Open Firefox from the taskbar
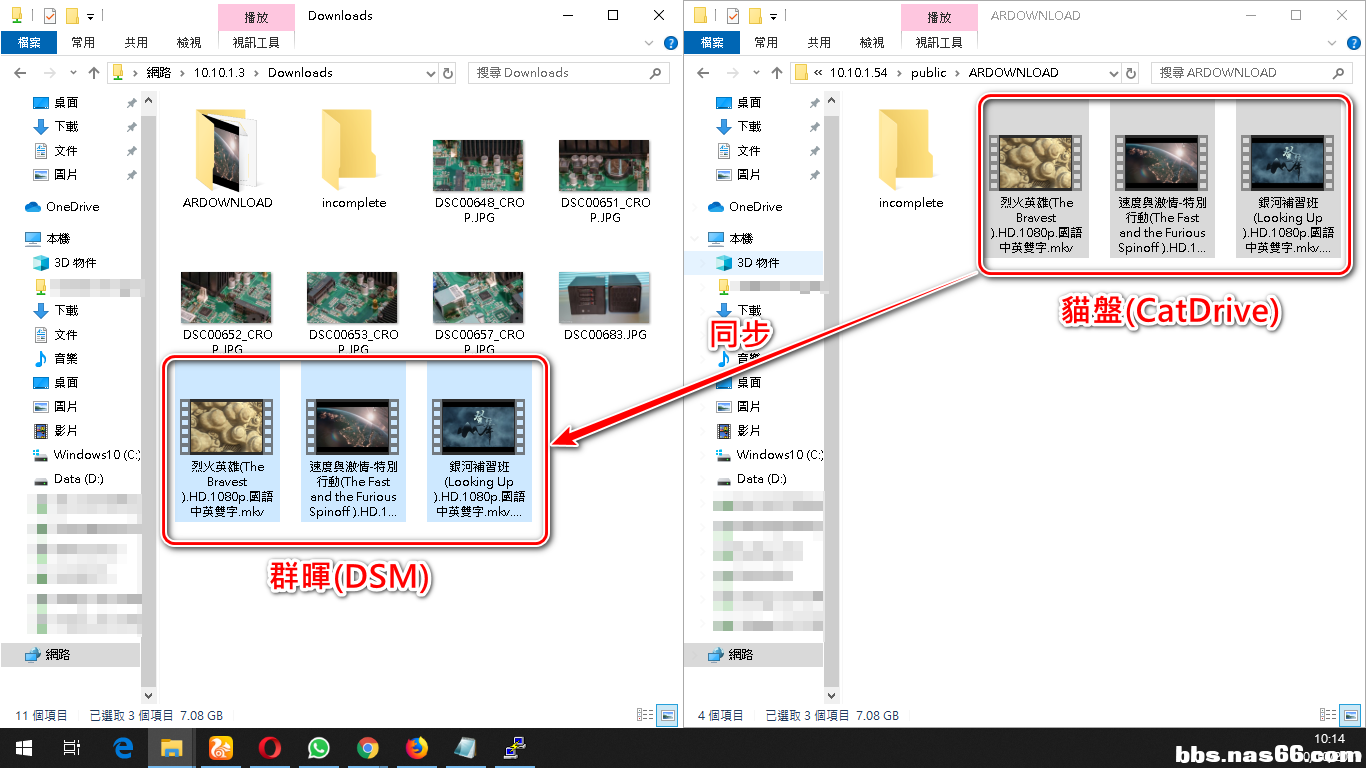This screenshot has width=1366, height=768. (x=416, y=747)
